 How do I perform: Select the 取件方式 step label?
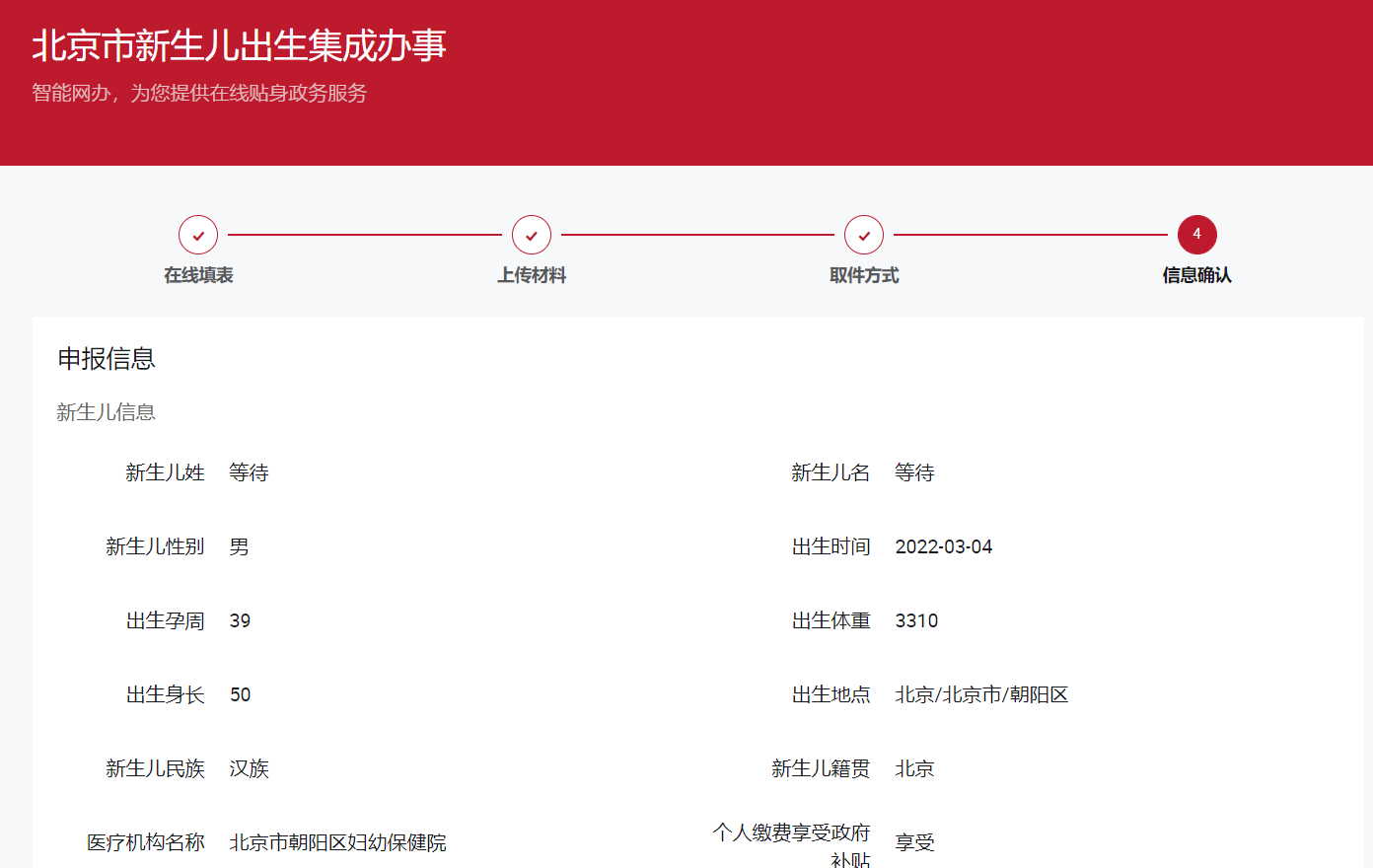pos(864,275)
